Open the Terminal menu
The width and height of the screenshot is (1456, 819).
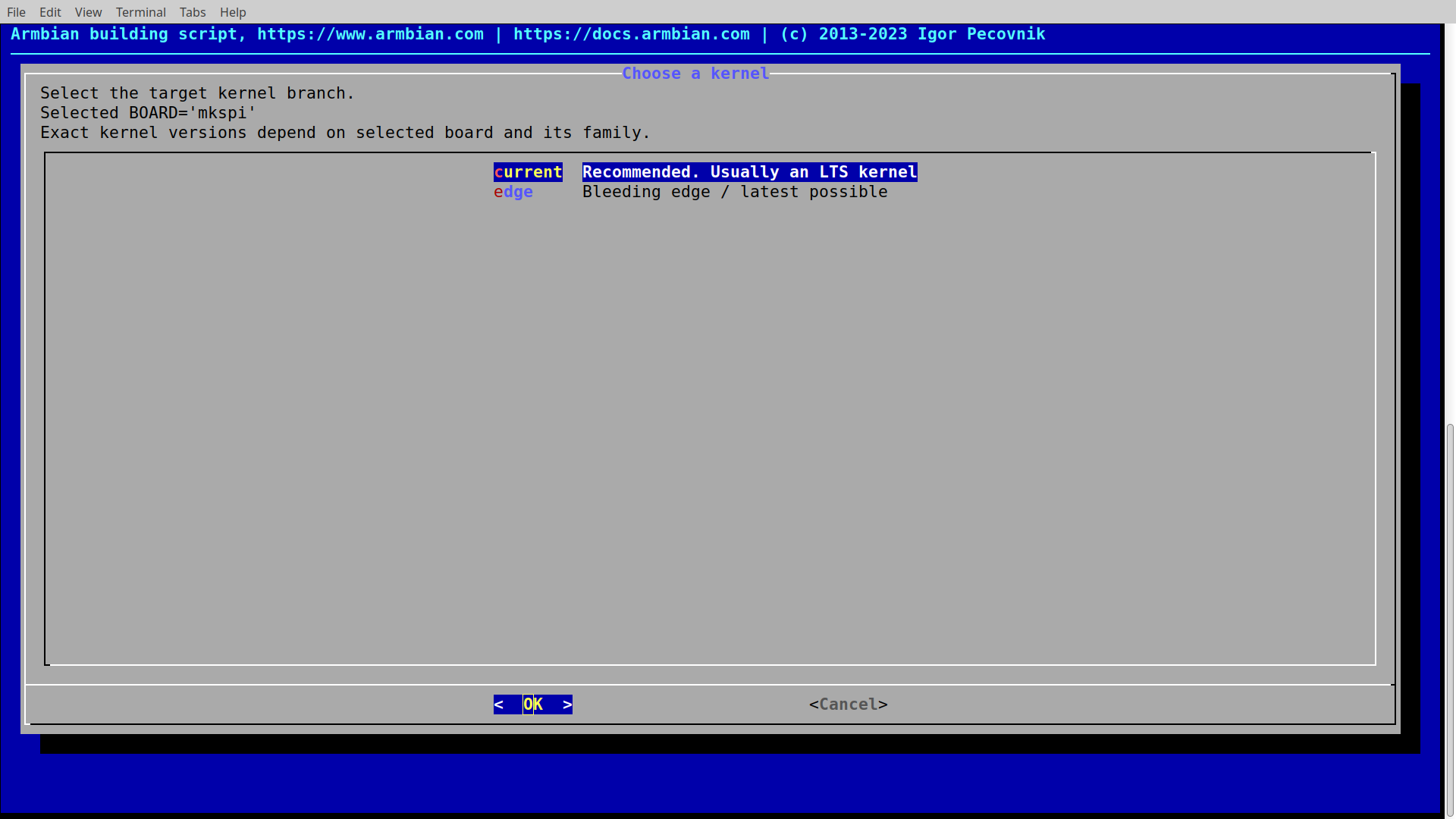tap(140, 12)
